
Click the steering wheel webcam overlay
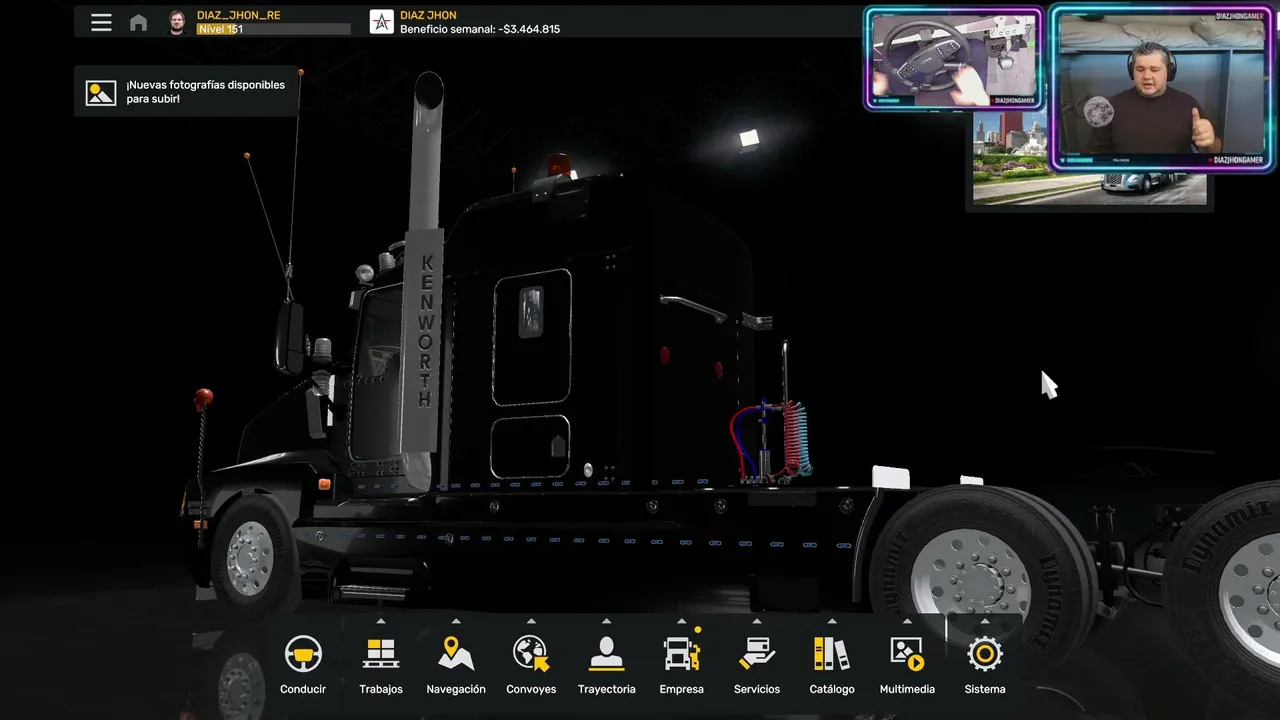(x=954, y=58)
